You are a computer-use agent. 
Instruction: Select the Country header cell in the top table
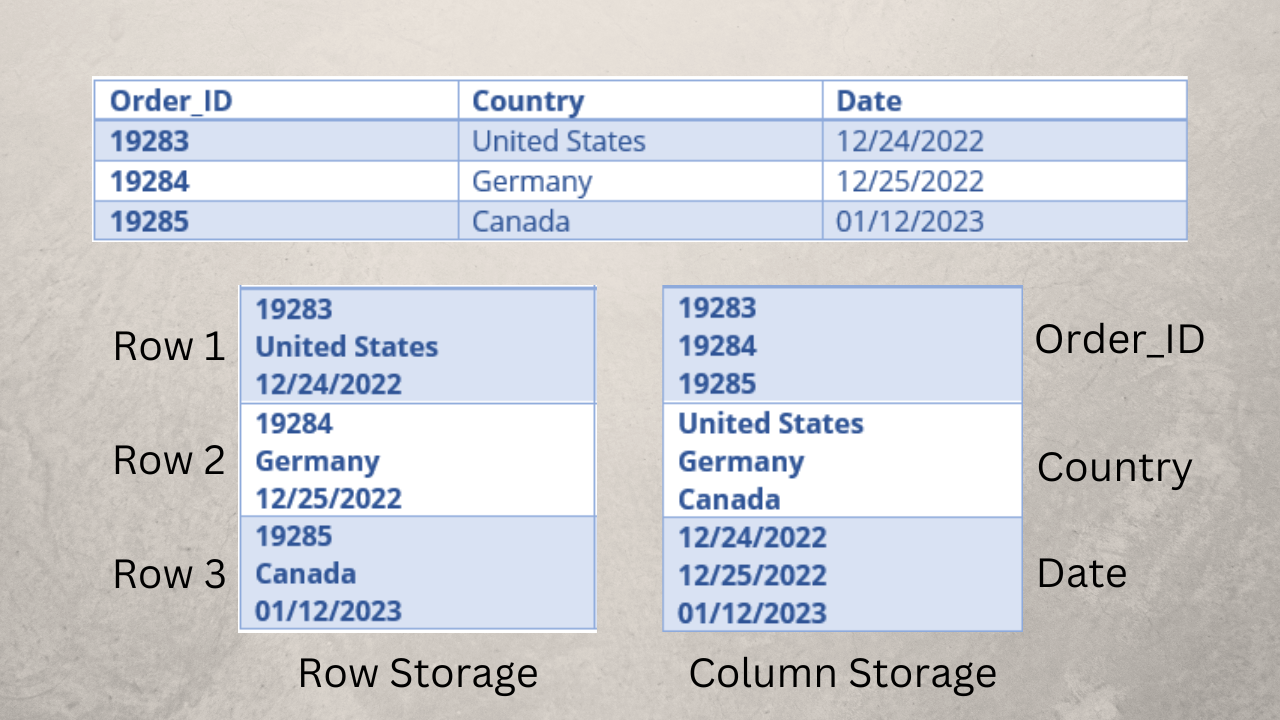[528, 101]
